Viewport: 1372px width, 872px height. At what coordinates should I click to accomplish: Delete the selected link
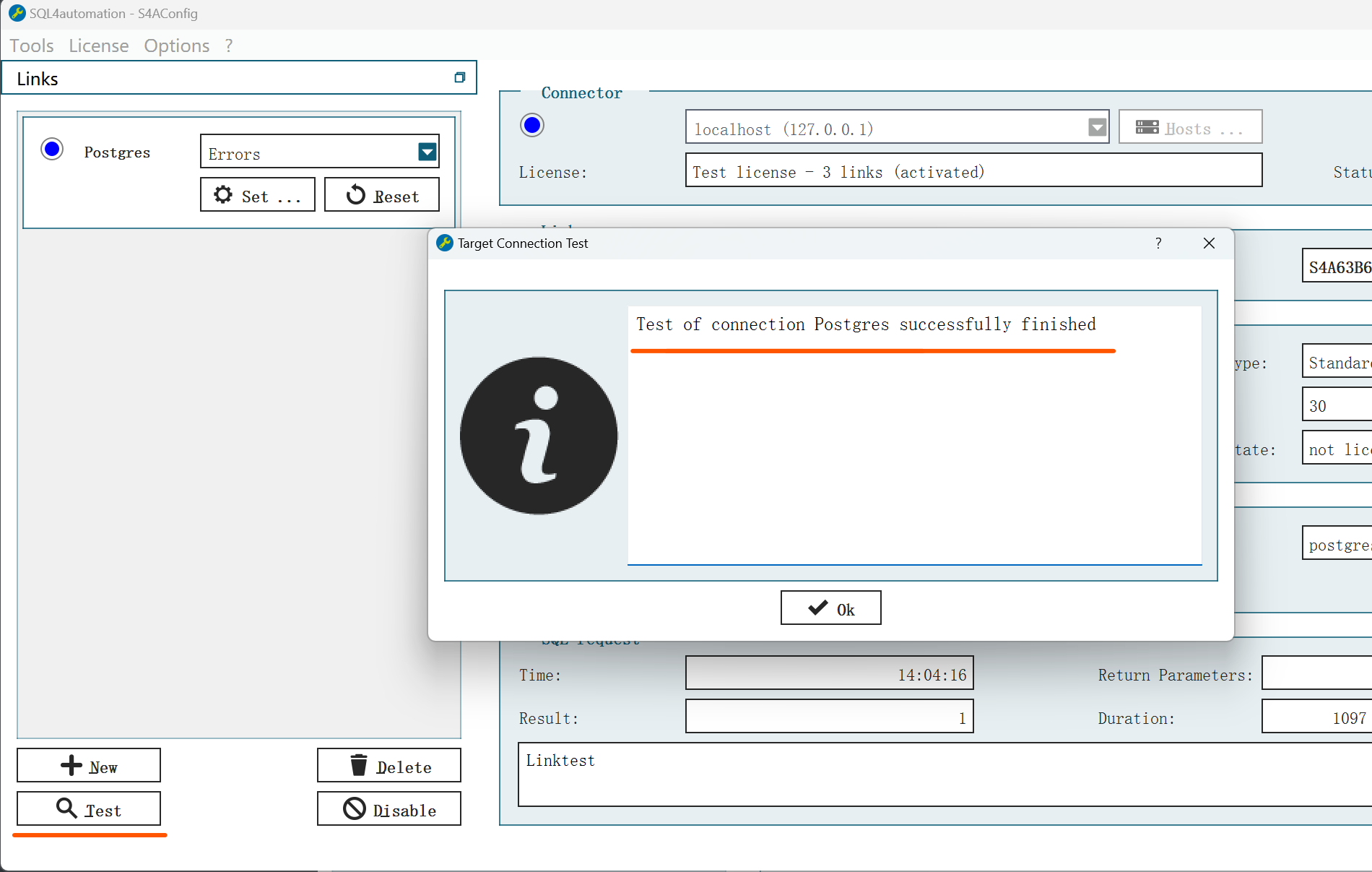click(389, 765)
